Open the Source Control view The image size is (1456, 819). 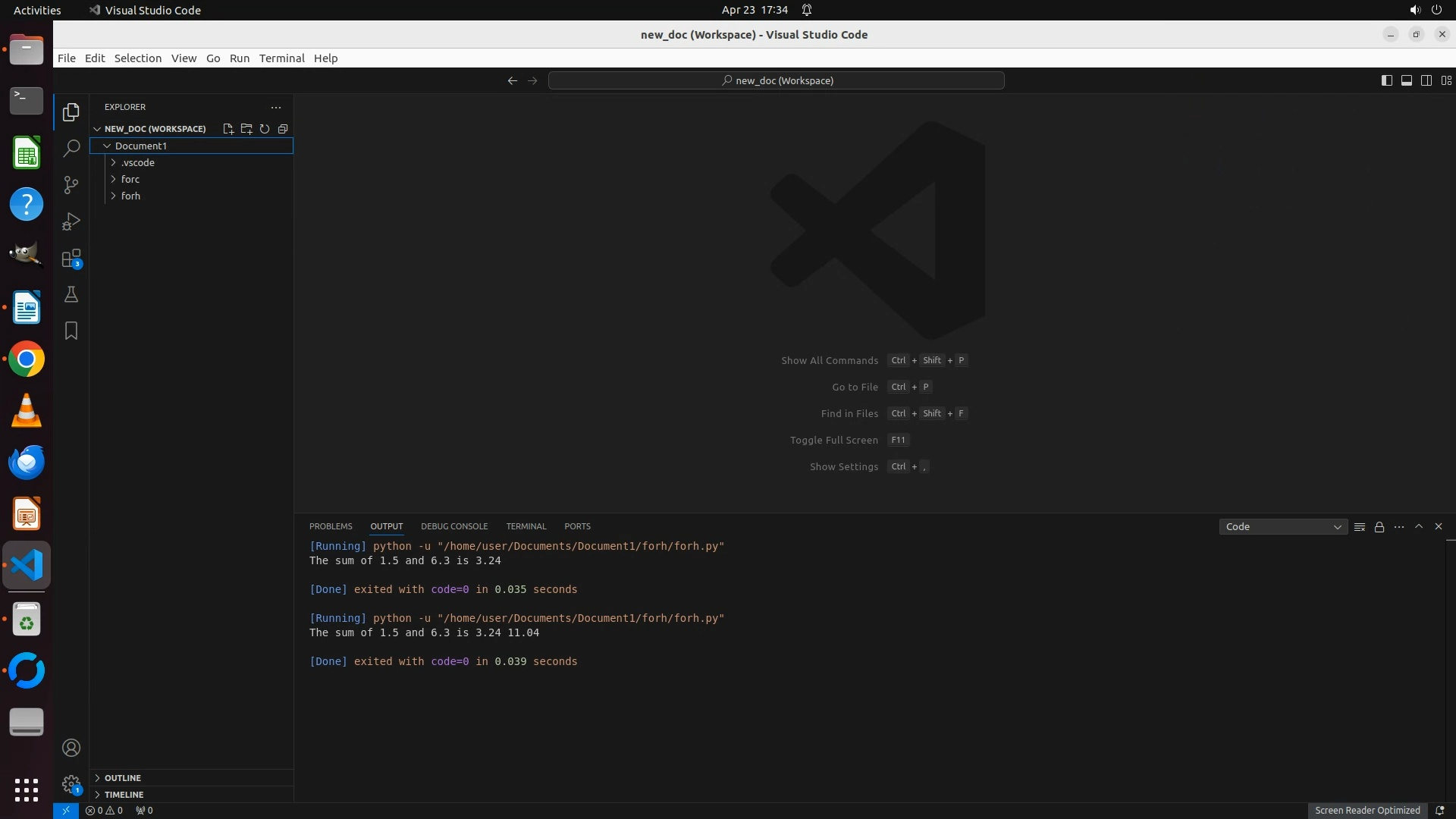point(71,185)
